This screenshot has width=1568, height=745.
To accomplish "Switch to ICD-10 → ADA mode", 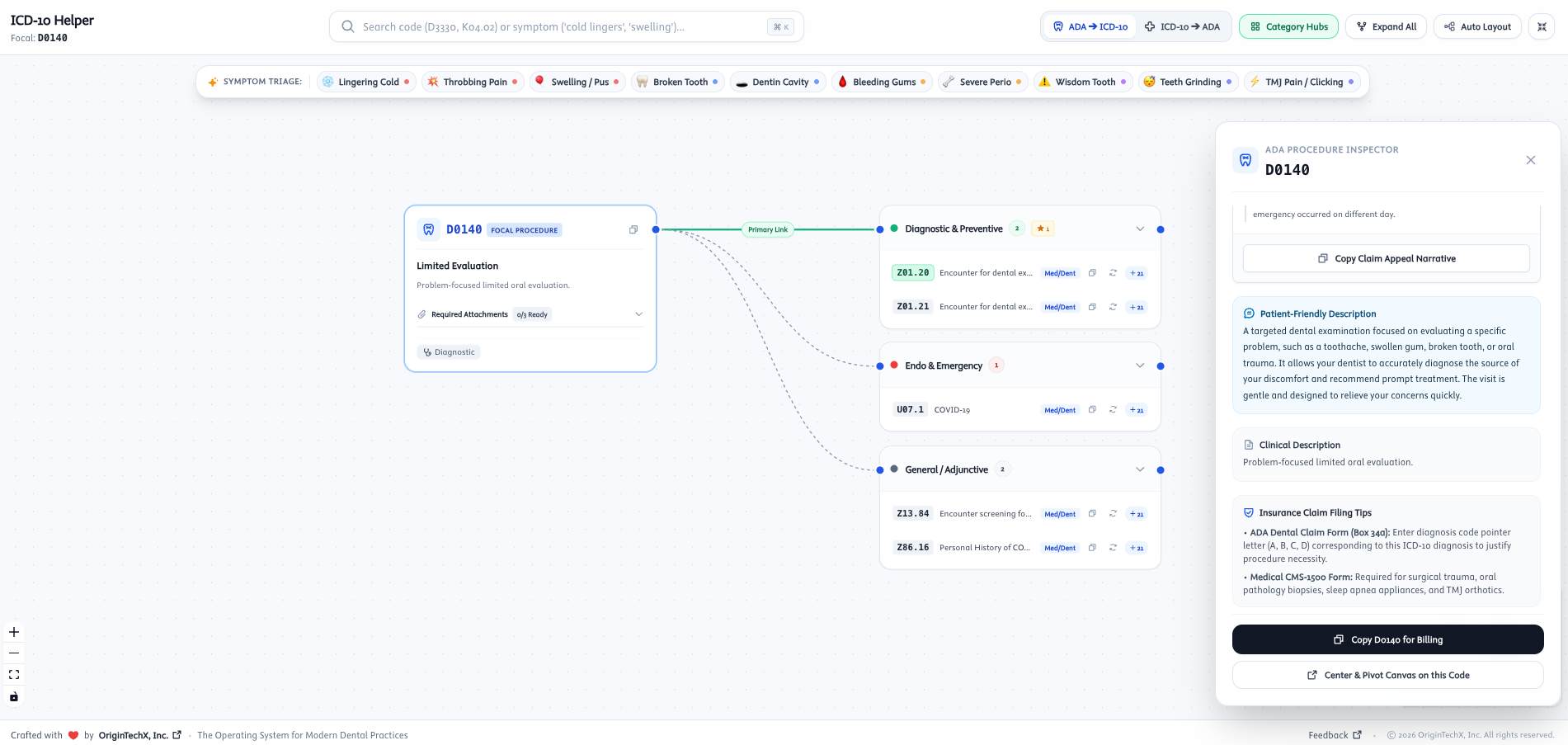I will coord(1182,26).
